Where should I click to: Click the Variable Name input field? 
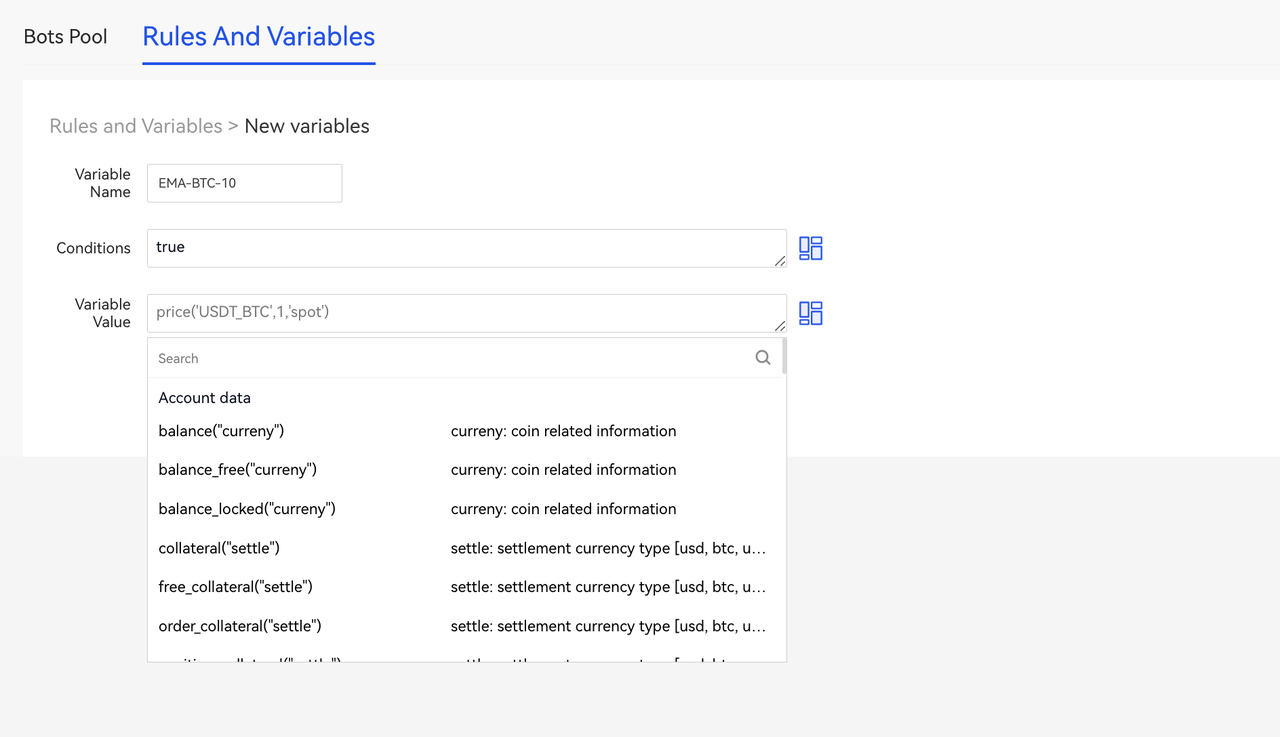(244, 183)
